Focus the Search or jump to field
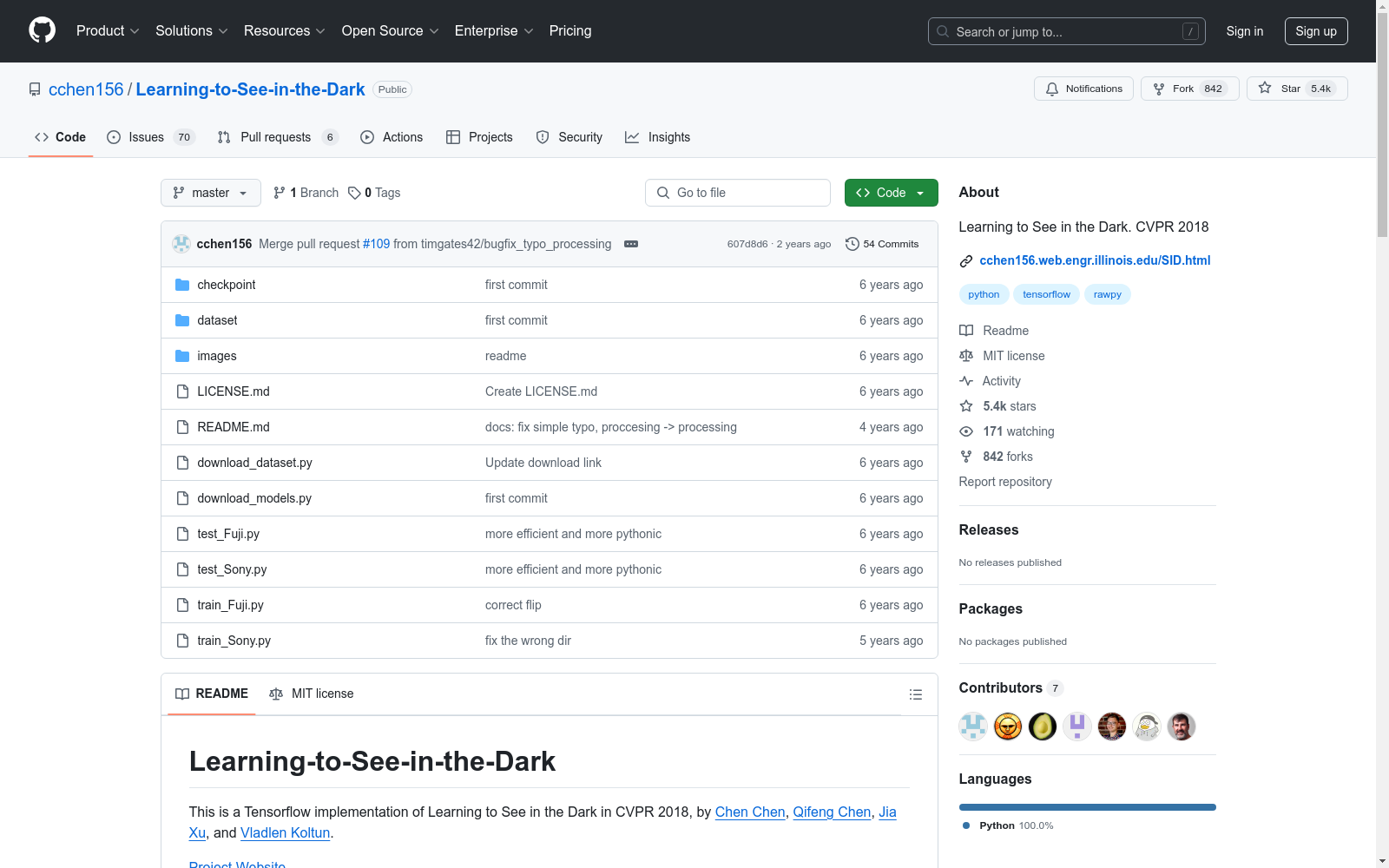1389x868 pixels. click(x=1067, y=31)
